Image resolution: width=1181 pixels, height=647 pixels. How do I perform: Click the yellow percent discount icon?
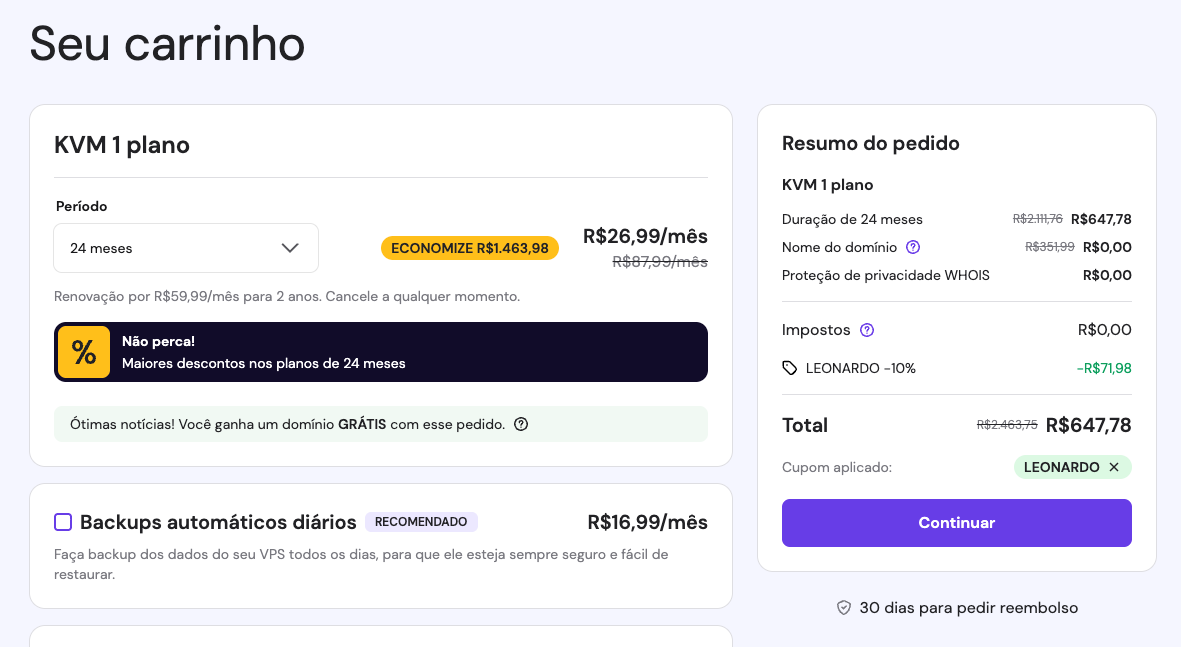[x=84, y=352]
